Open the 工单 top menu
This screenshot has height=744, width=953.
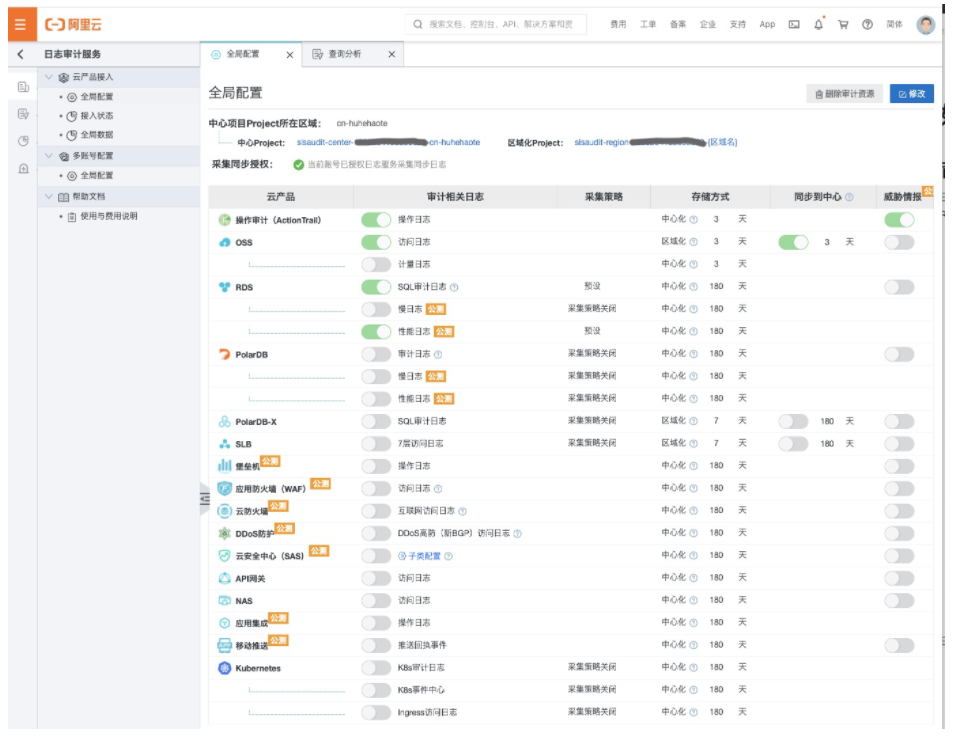(648, 24)
